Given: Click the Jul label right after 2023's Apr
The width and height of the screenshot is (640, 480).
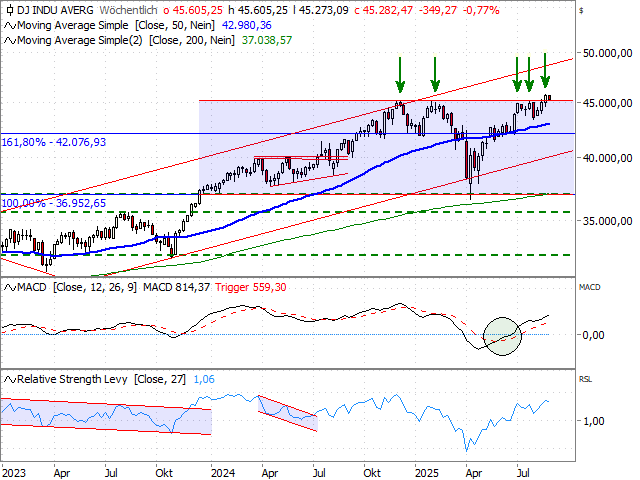Looking at the screenshot, I should [x=111, y=473].
